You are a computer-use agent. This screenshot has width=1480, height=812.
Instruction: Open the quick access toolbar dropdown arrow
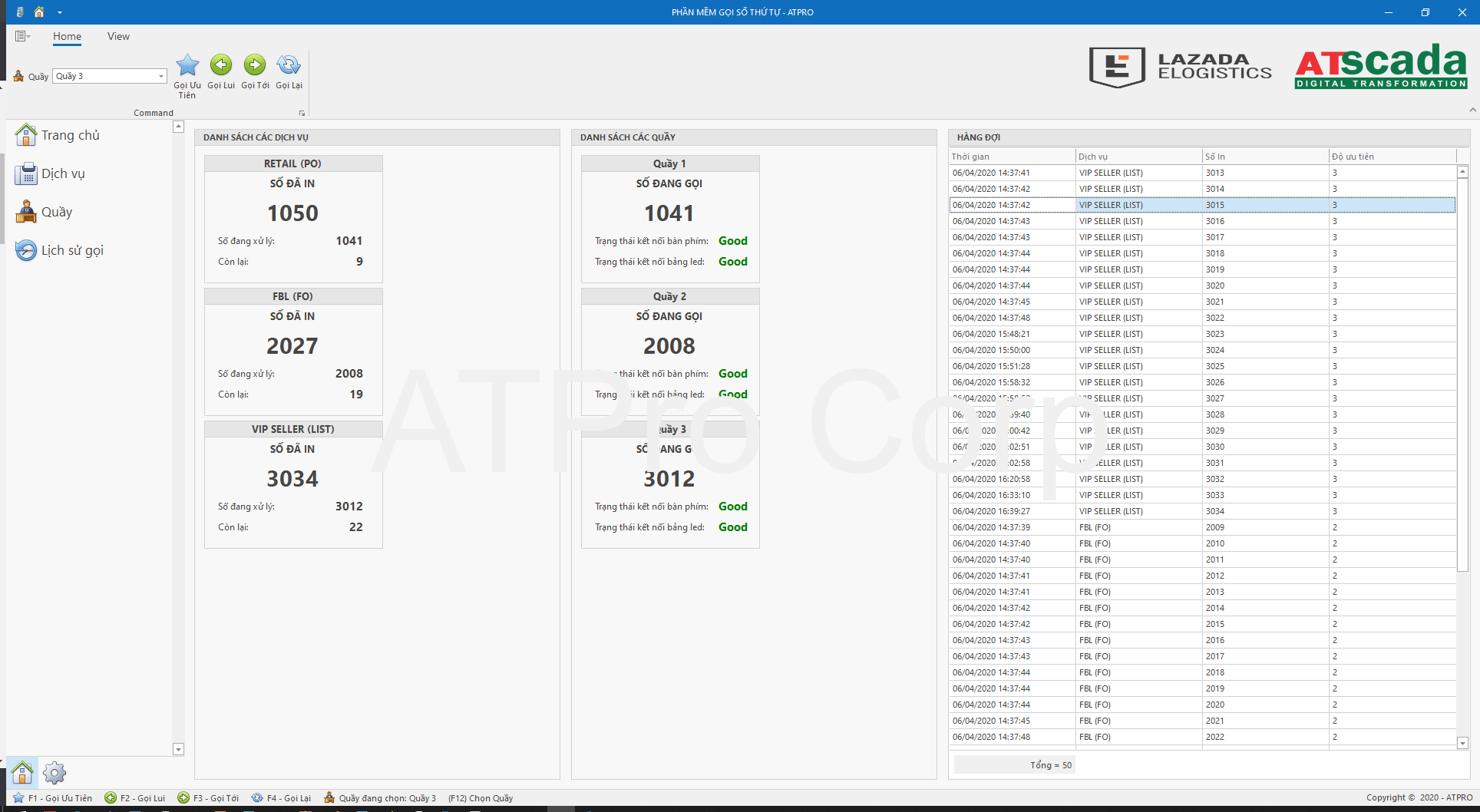tap(60, 12)
